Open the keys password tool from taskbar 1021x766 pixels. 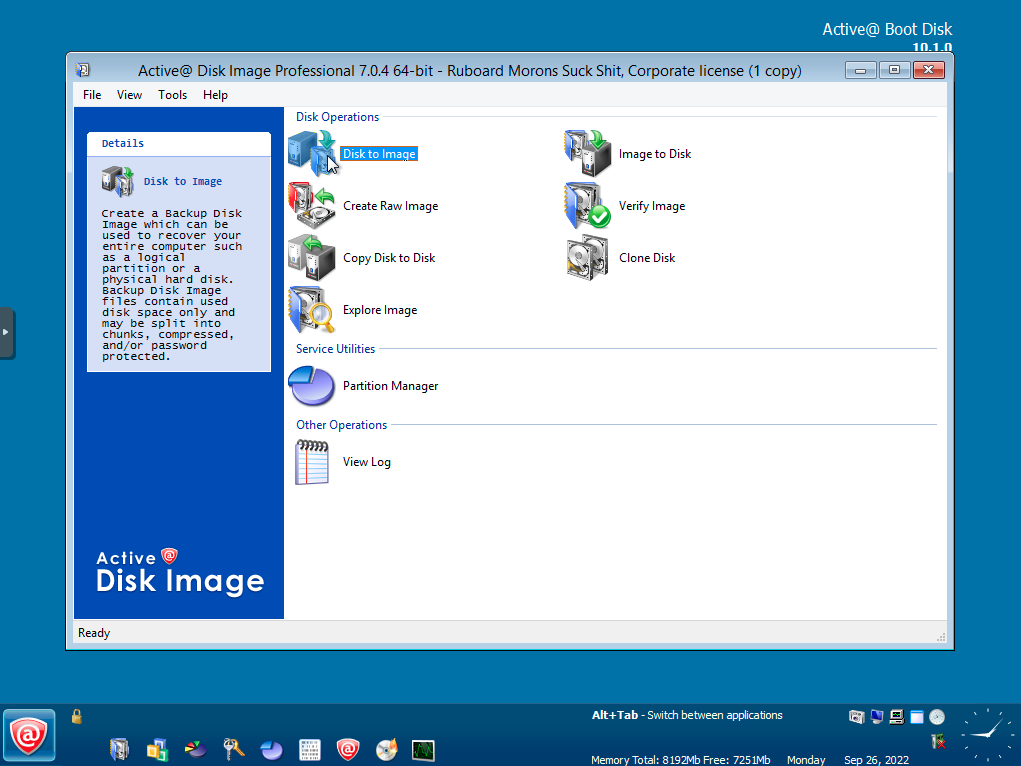232,748
